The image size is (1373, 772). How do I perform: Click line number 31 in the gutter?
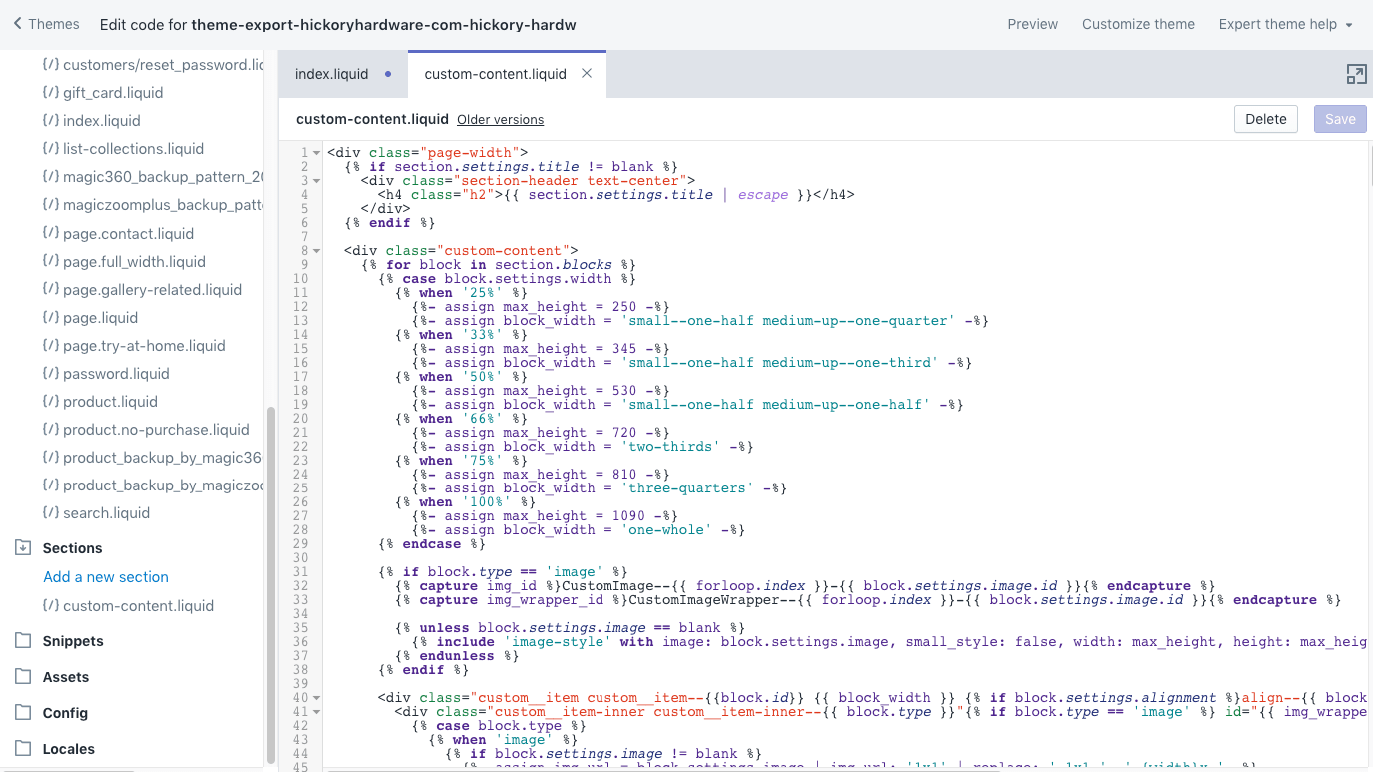[x=301, y=572]
